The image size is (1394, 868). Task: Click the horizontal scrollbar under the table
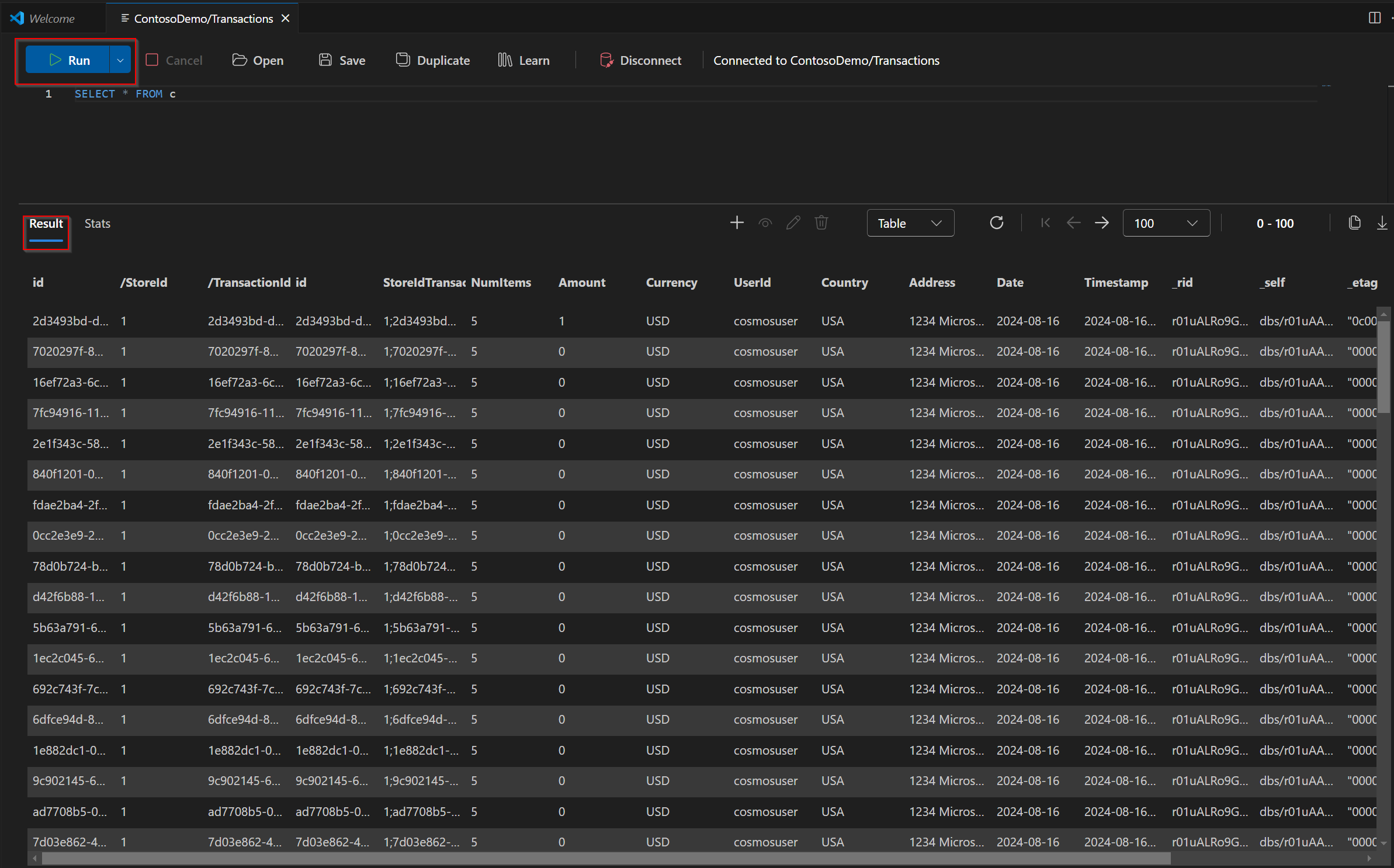point(605,858)
